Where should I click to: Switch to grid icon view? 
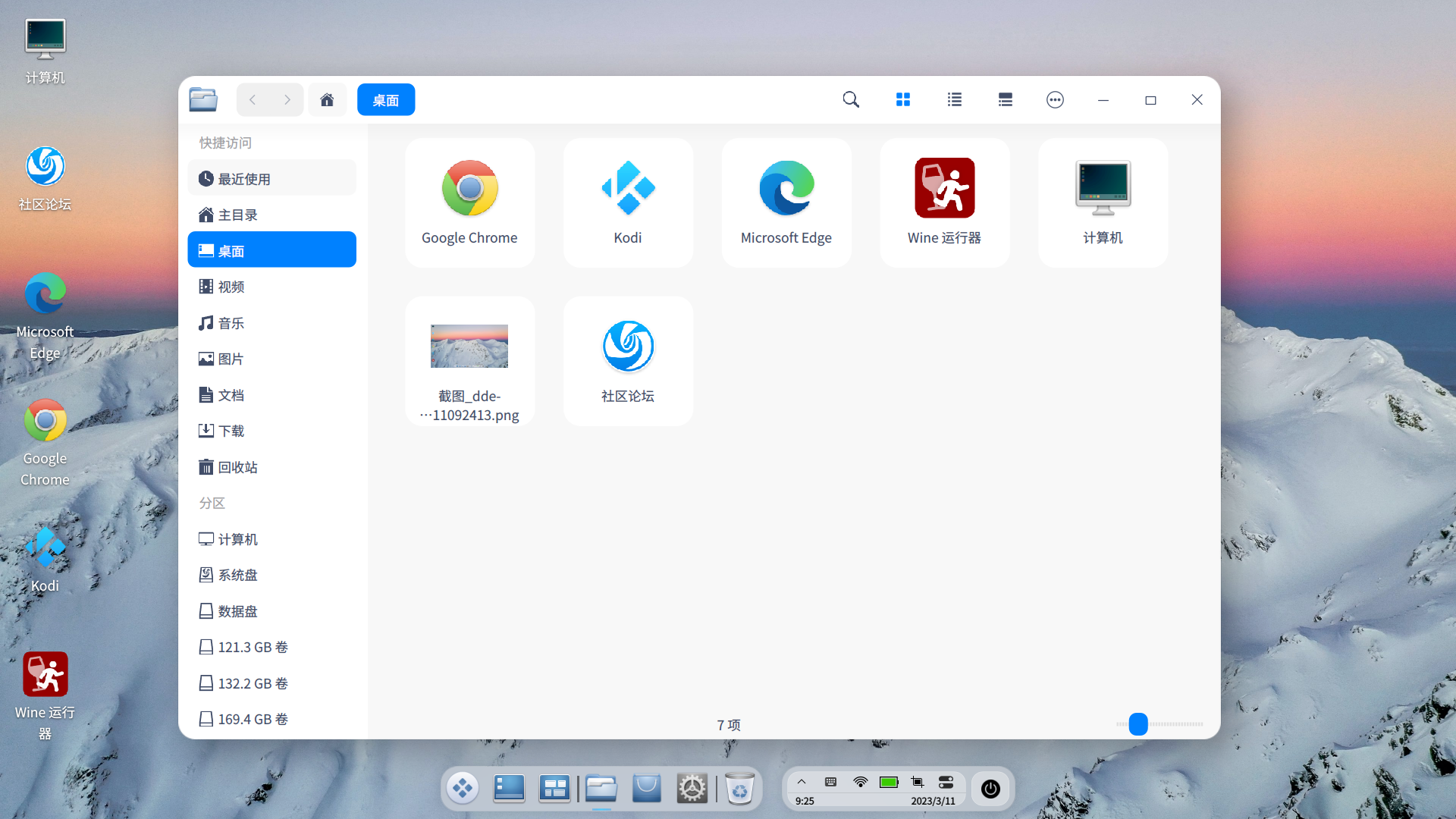(903, 99)
